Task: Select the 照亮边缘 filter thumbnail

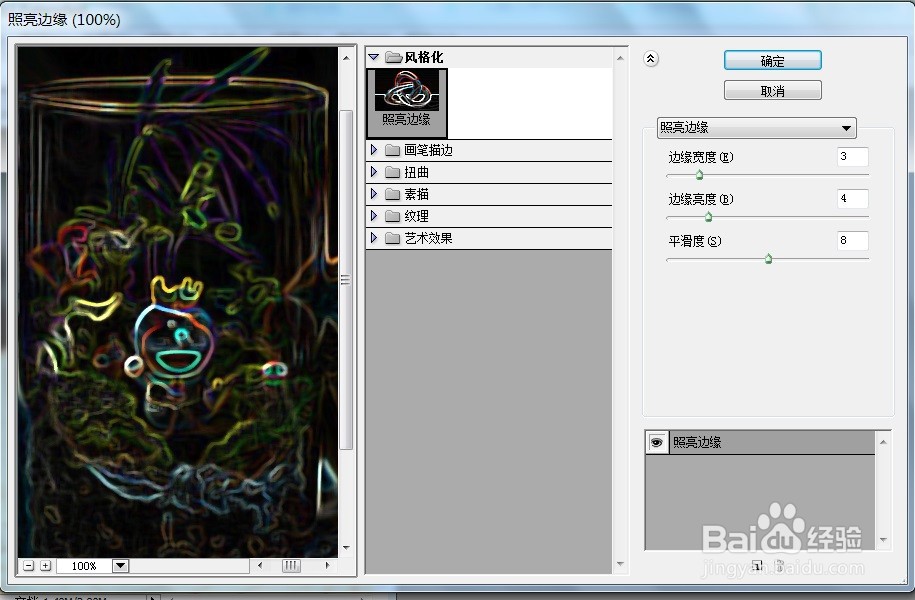Action: tap(407, 103)
